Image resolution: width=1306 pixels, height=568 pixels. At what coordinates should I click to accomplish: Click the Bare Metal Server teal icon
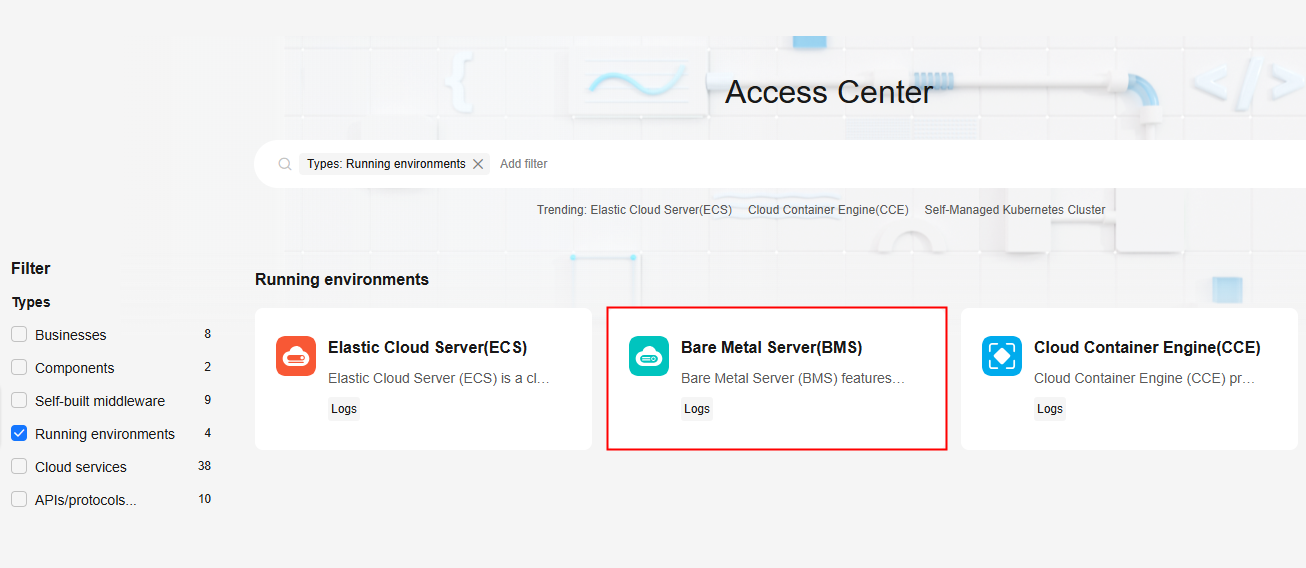coord(649,356)
